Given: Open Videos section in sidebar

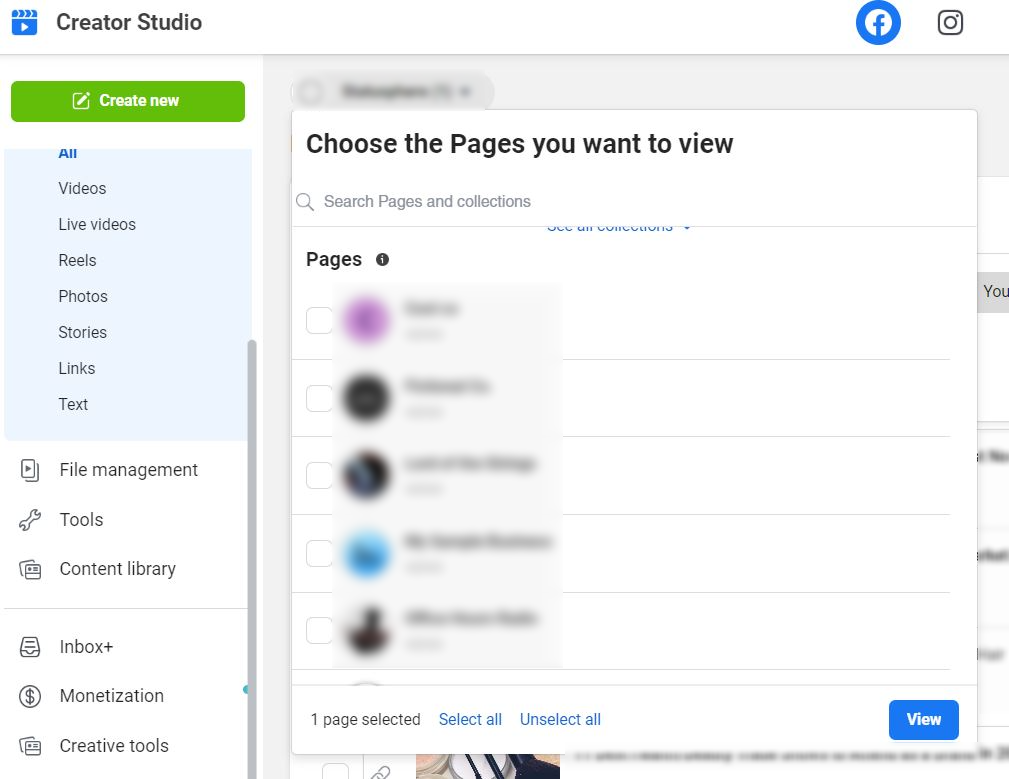Looking at the screenshot, I should [x=82, y=188].
